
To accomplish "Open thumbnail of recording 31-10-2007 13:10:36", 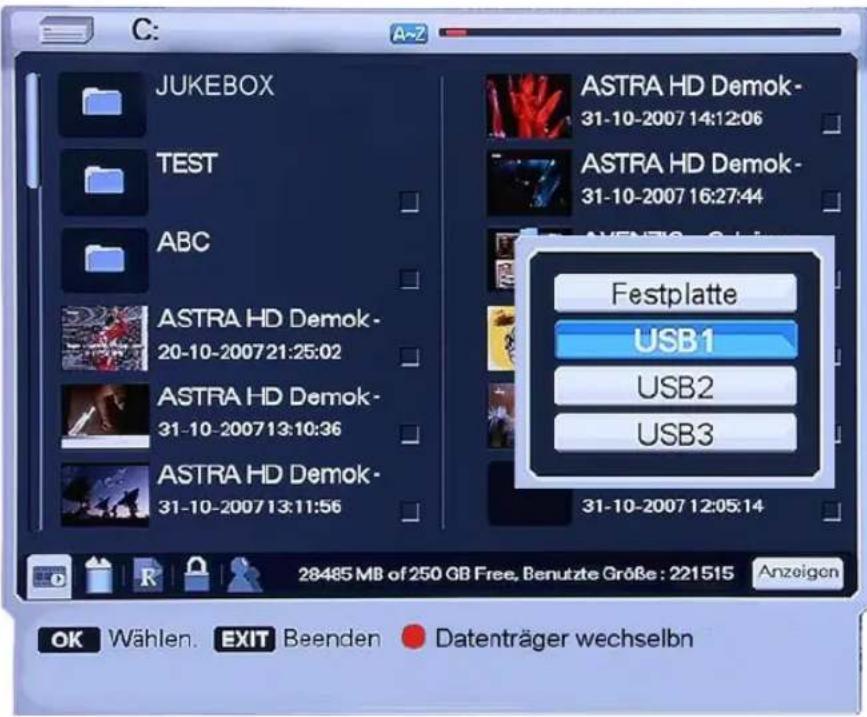I will click(105, 416).
